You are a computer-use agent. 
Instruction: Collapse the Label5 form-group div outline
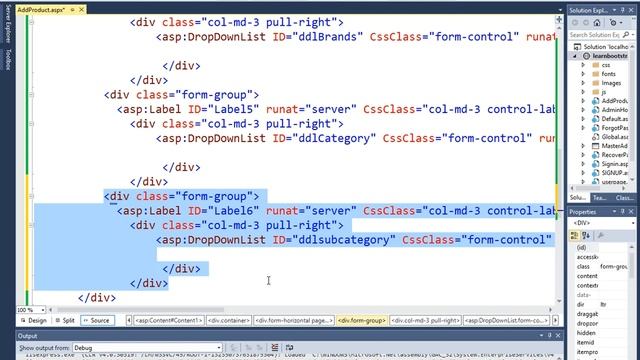pos(31,95)
